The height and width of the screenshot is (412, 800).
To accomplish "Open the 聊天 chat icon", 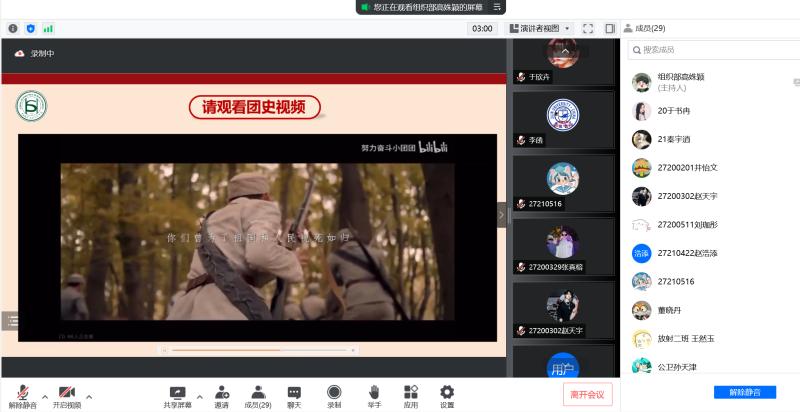I will (294, 395).
